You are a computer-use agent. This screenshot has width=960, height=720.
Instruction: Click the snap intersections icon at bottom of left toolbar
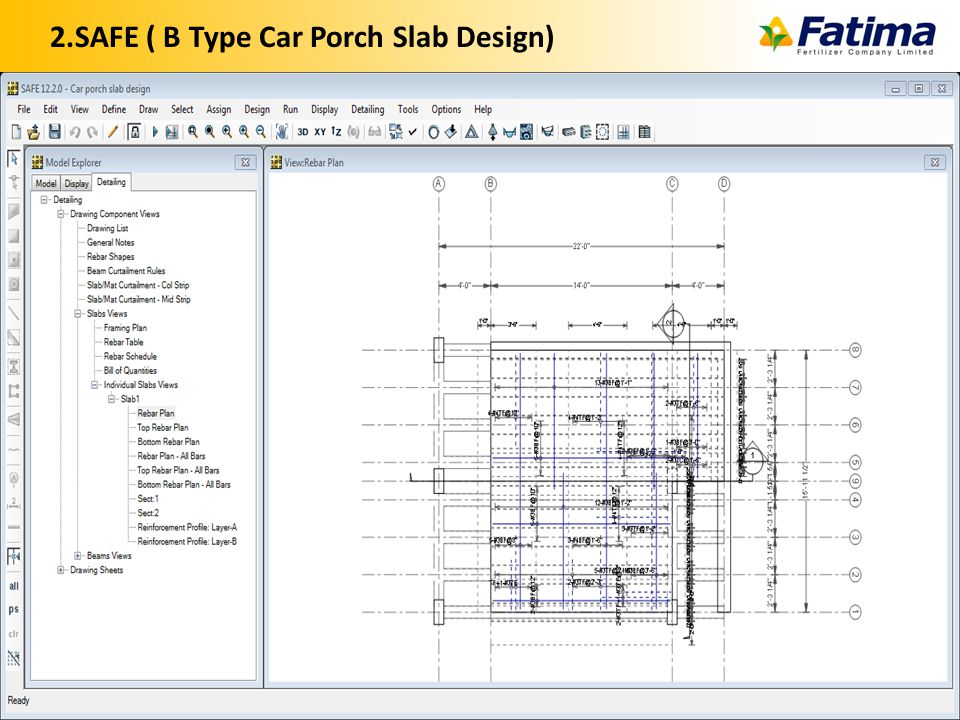point(13,658)
